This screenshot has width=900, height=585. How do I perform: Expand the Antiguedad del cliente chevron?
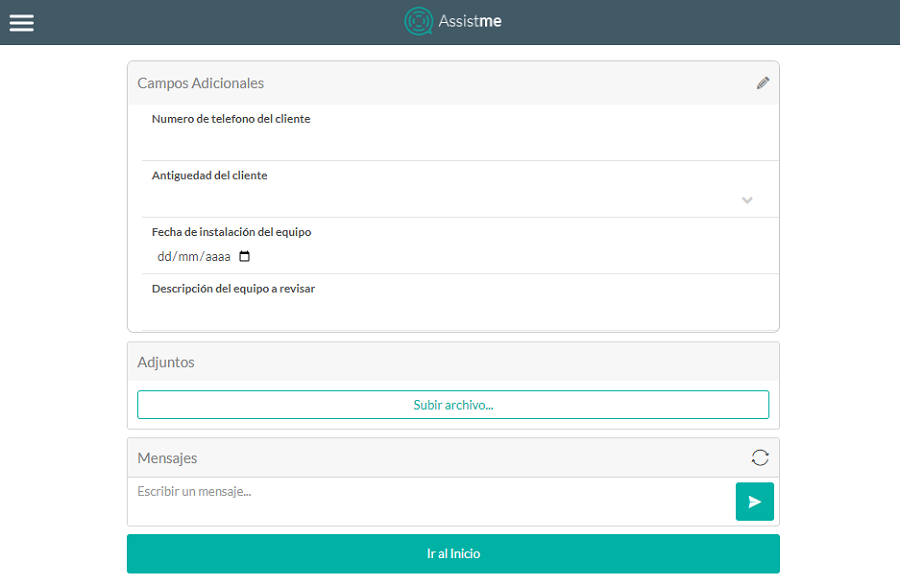[747, 200]
